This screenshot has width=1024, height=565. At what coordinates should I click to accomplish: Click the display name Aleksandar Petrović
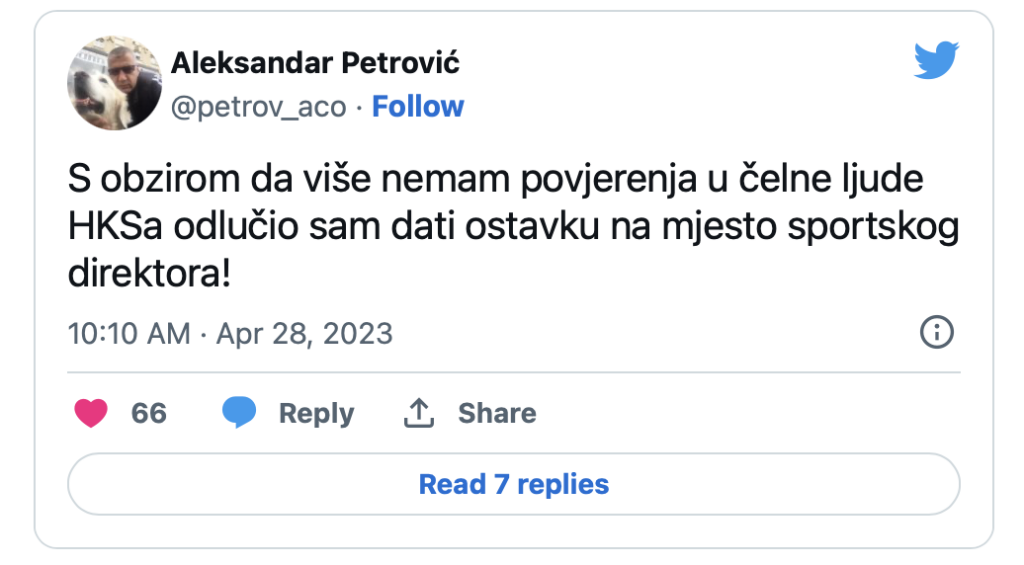click(315, 63)
